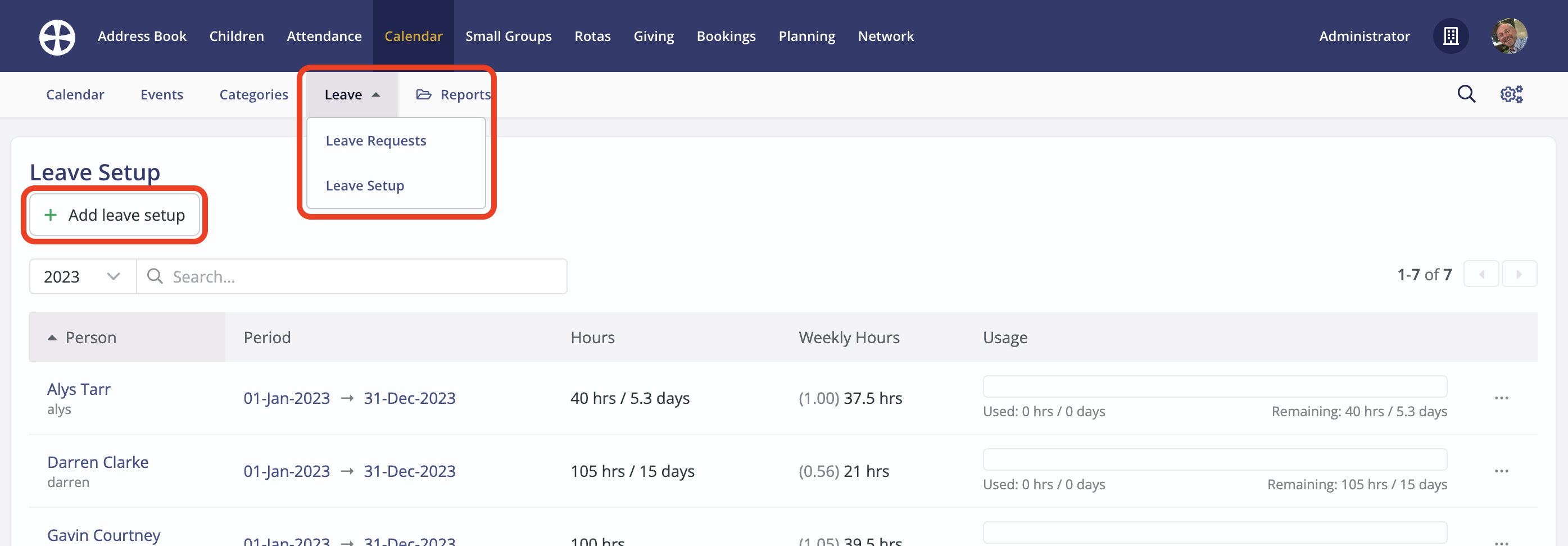Open the module settings gears icon
1568x546 pixels.
(x=1511, y=94)
